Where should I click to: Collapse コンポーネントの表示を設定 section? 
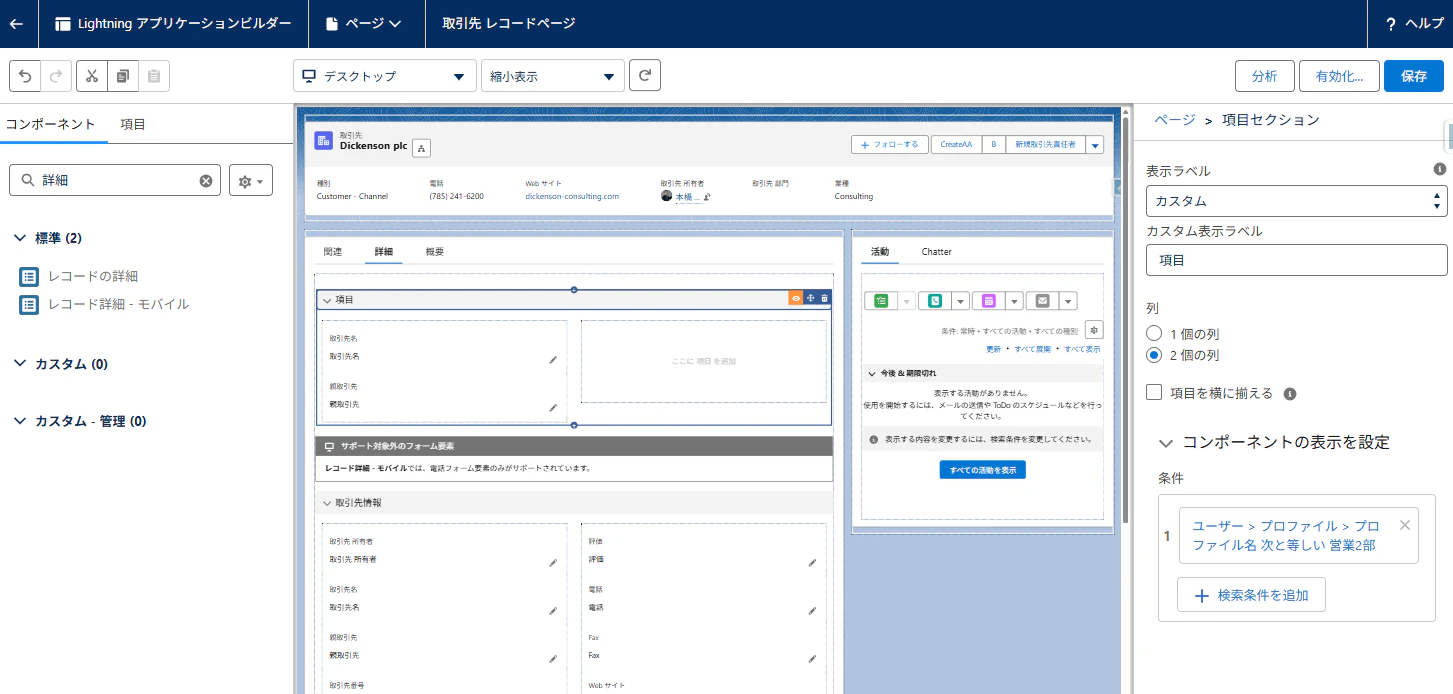click(x=1165, y=442)
